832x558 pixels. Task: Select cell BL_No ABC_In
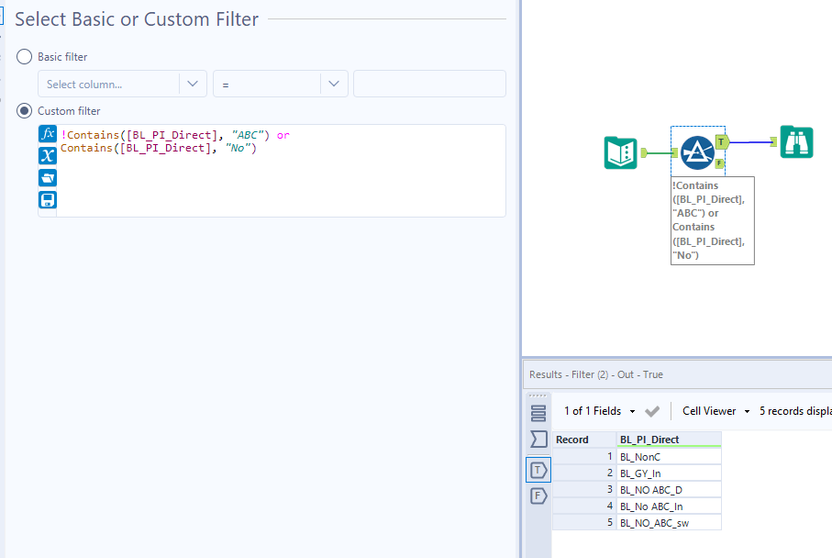pyautogui.click(x=669, y=506)
